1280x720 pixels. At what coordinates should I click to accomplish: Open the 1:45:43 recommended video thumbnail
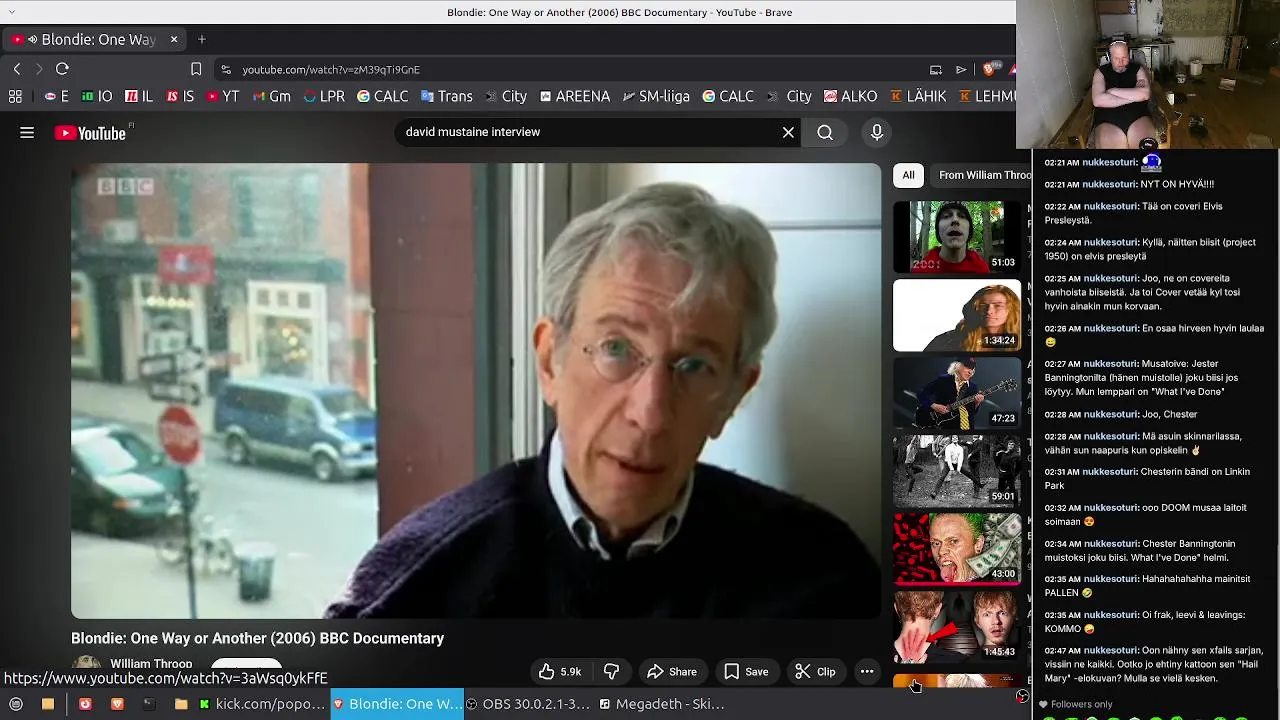(957, 627)
